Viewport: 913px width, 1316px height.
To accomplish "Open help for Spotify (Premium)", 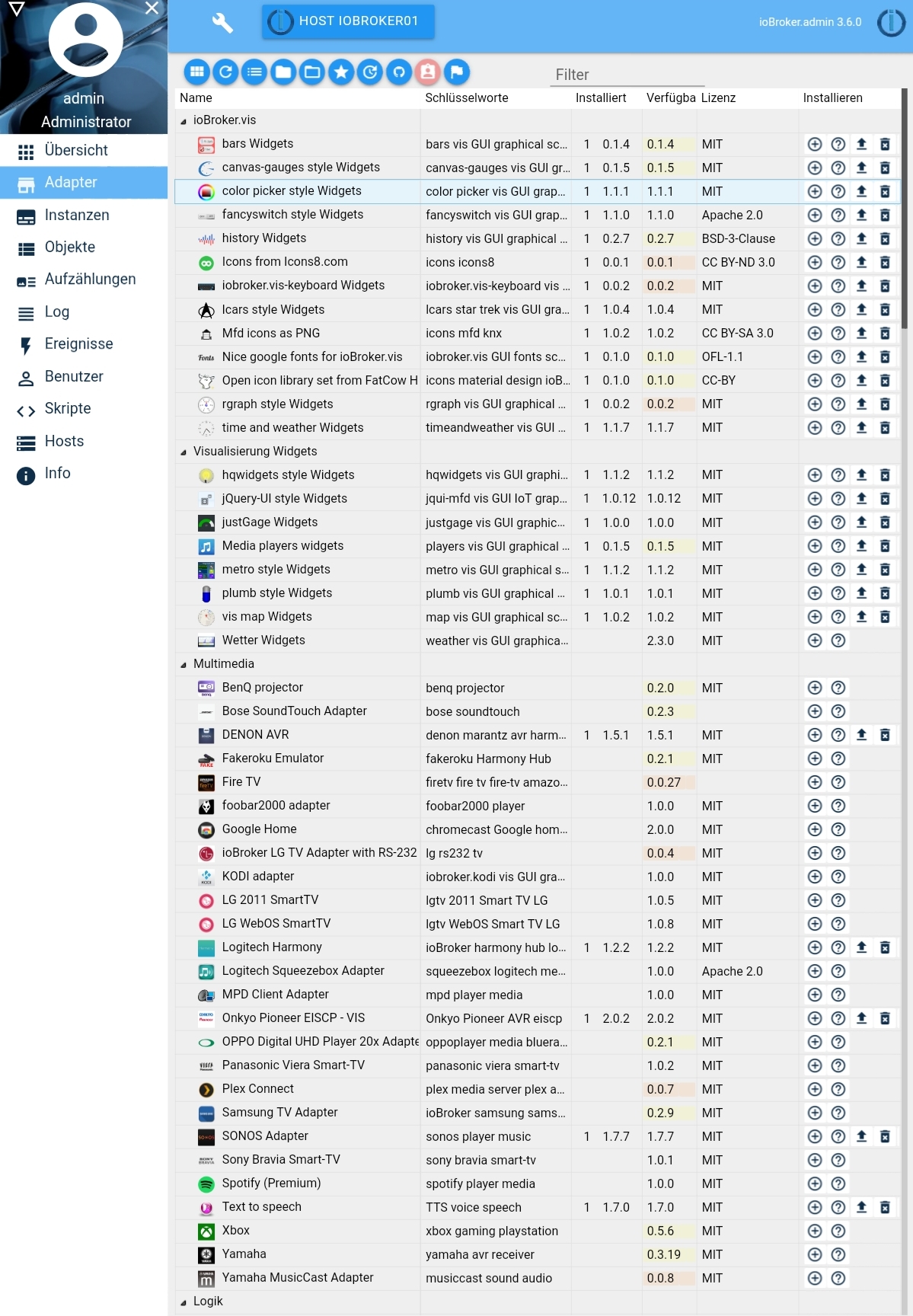I will 838,1183.
